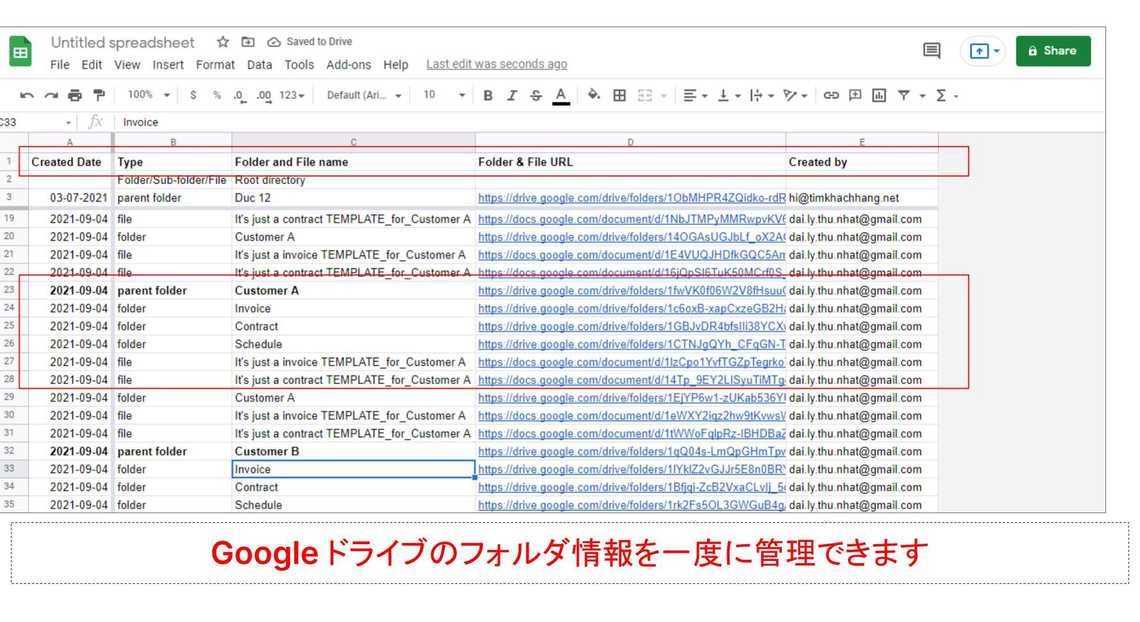
Task: Click the insert chart icon
Action: (879, 96)
